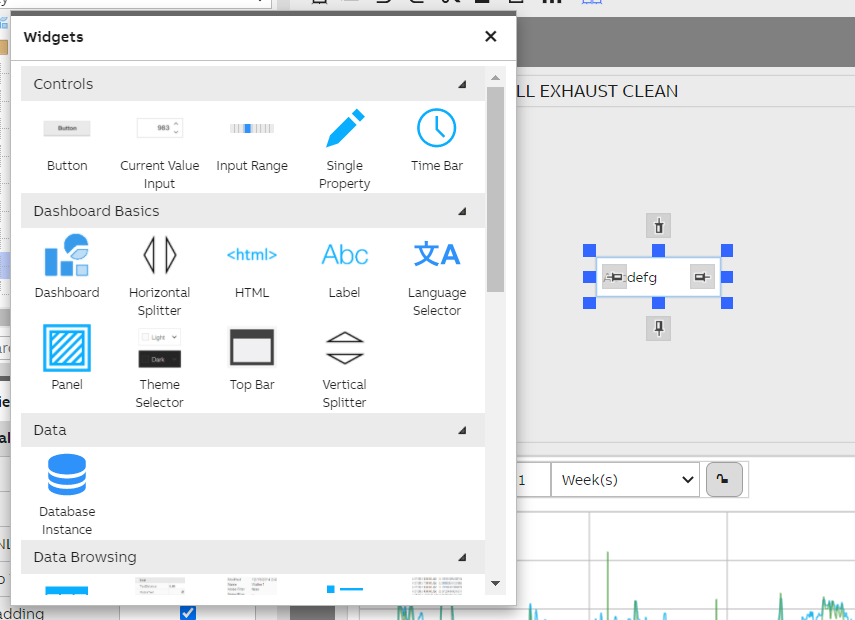Collapse the Dashboard Basics section
Viewport: 855px width, 620px height.
[461, 212]
